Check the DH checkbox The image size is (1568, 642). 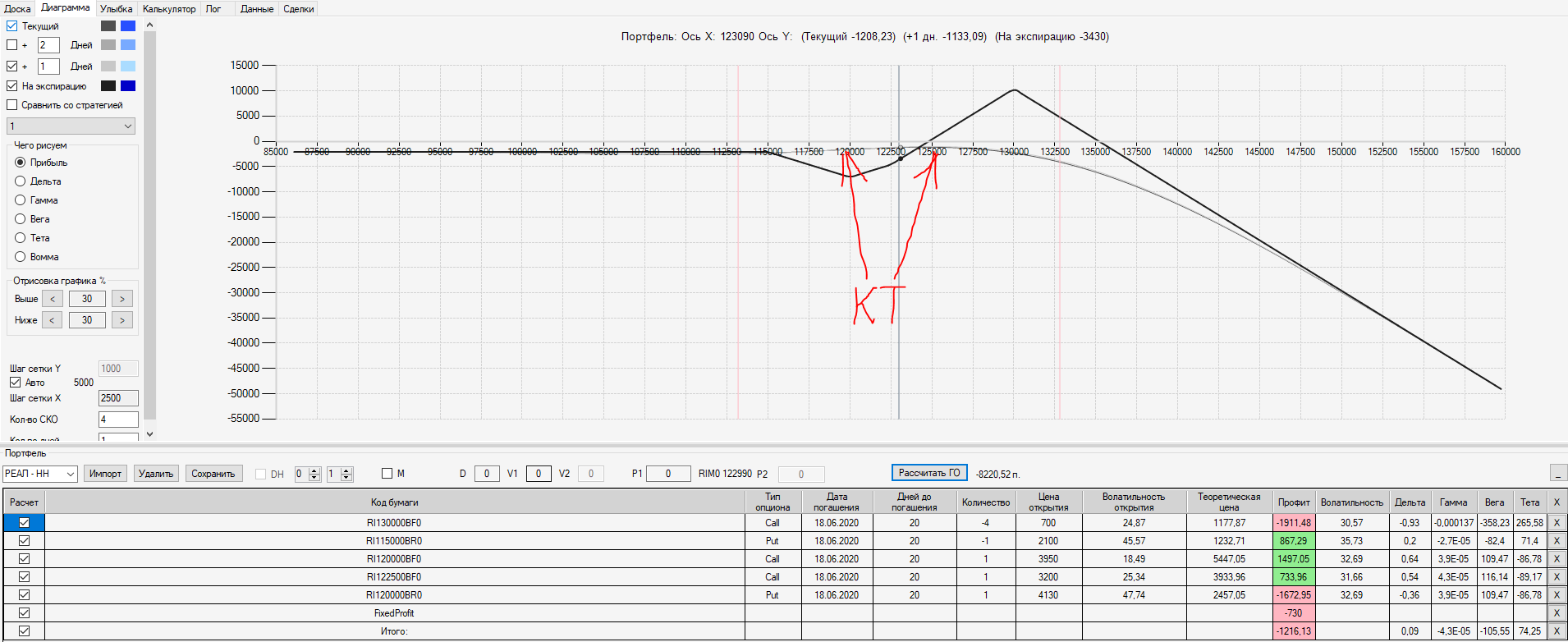tap(261, 474)
